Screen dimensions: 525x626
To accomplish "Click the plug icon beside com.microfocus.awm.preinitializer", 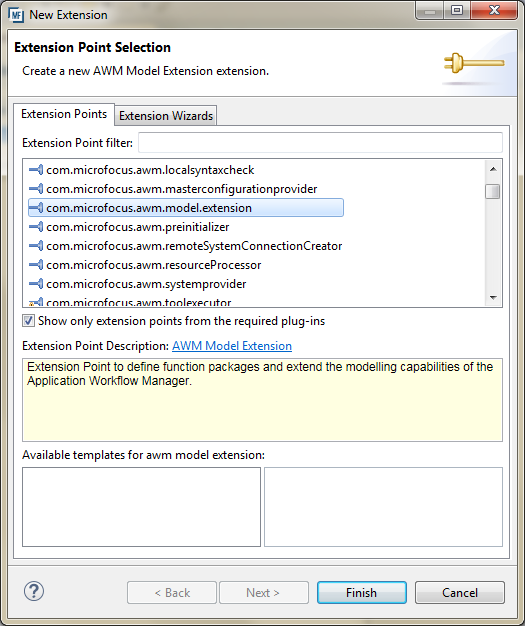I will [36, 227].
